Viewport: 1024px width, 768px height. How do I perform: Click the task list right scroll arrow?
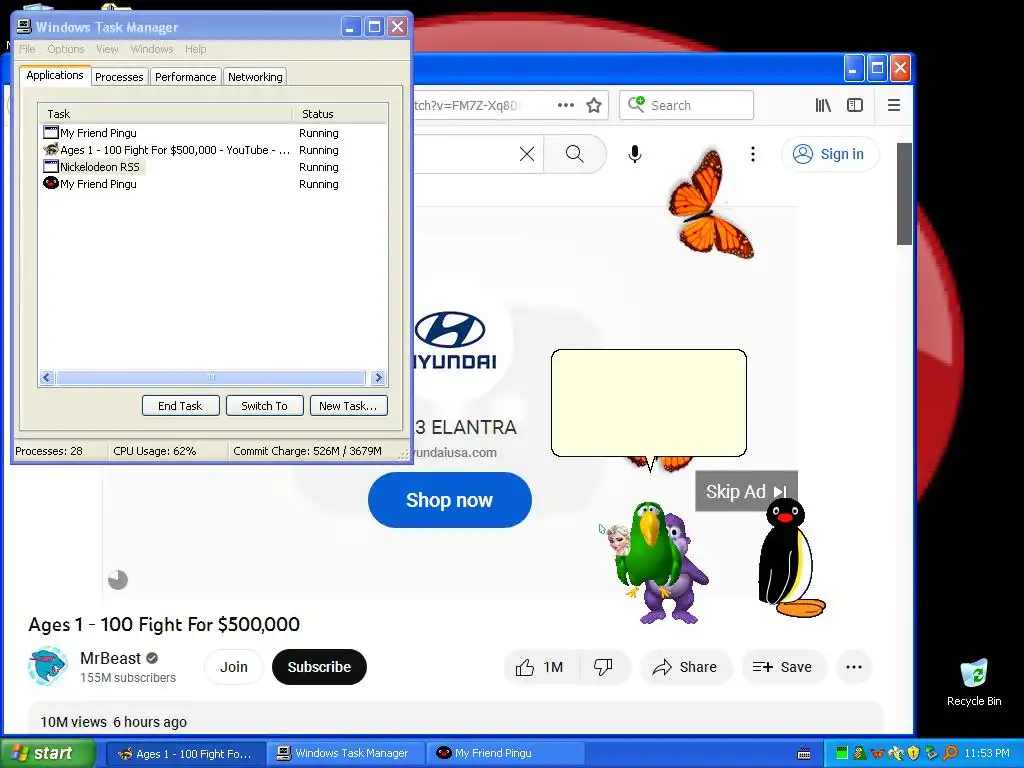[378, 377]
